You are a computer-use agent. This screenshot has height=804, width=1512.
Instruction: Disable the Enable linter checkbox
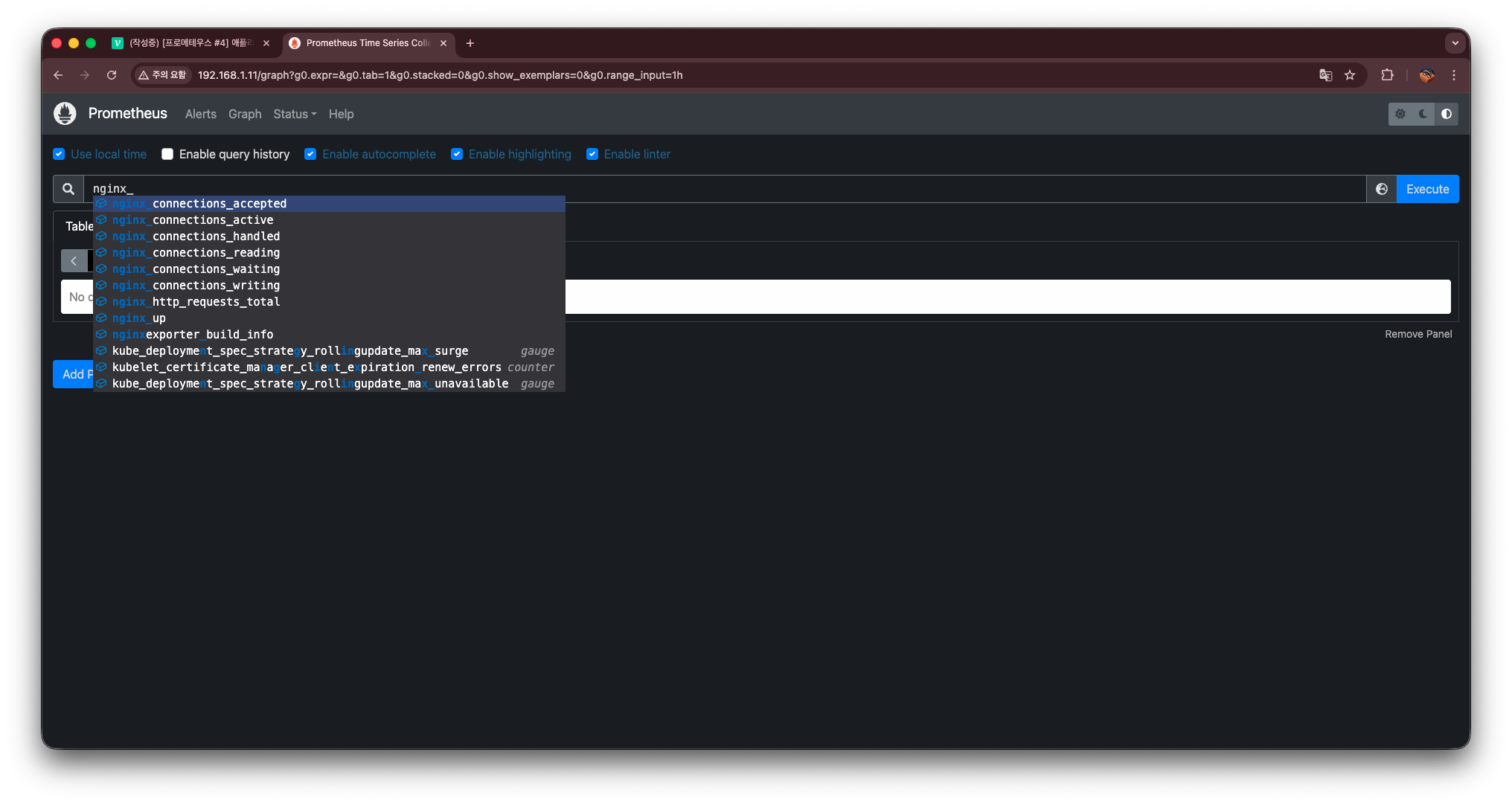coord(592,154)
